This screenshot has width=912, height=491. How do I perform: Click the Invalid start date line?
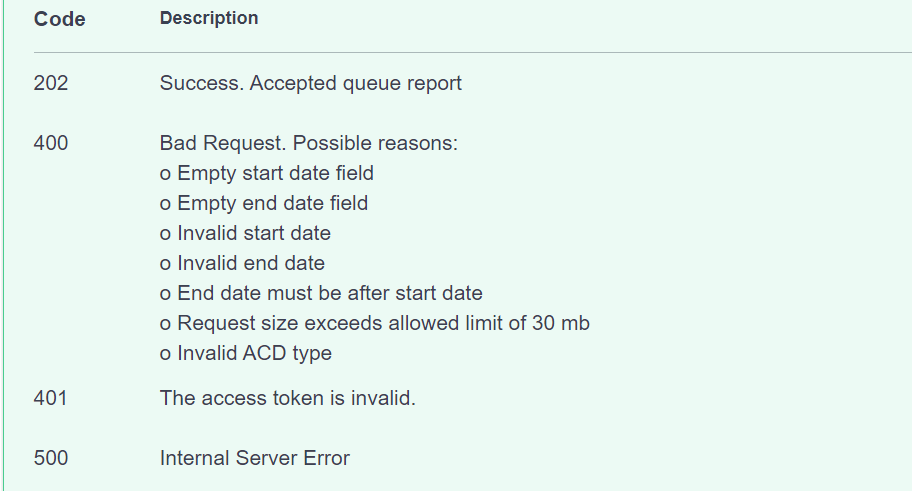coord(245,233)
